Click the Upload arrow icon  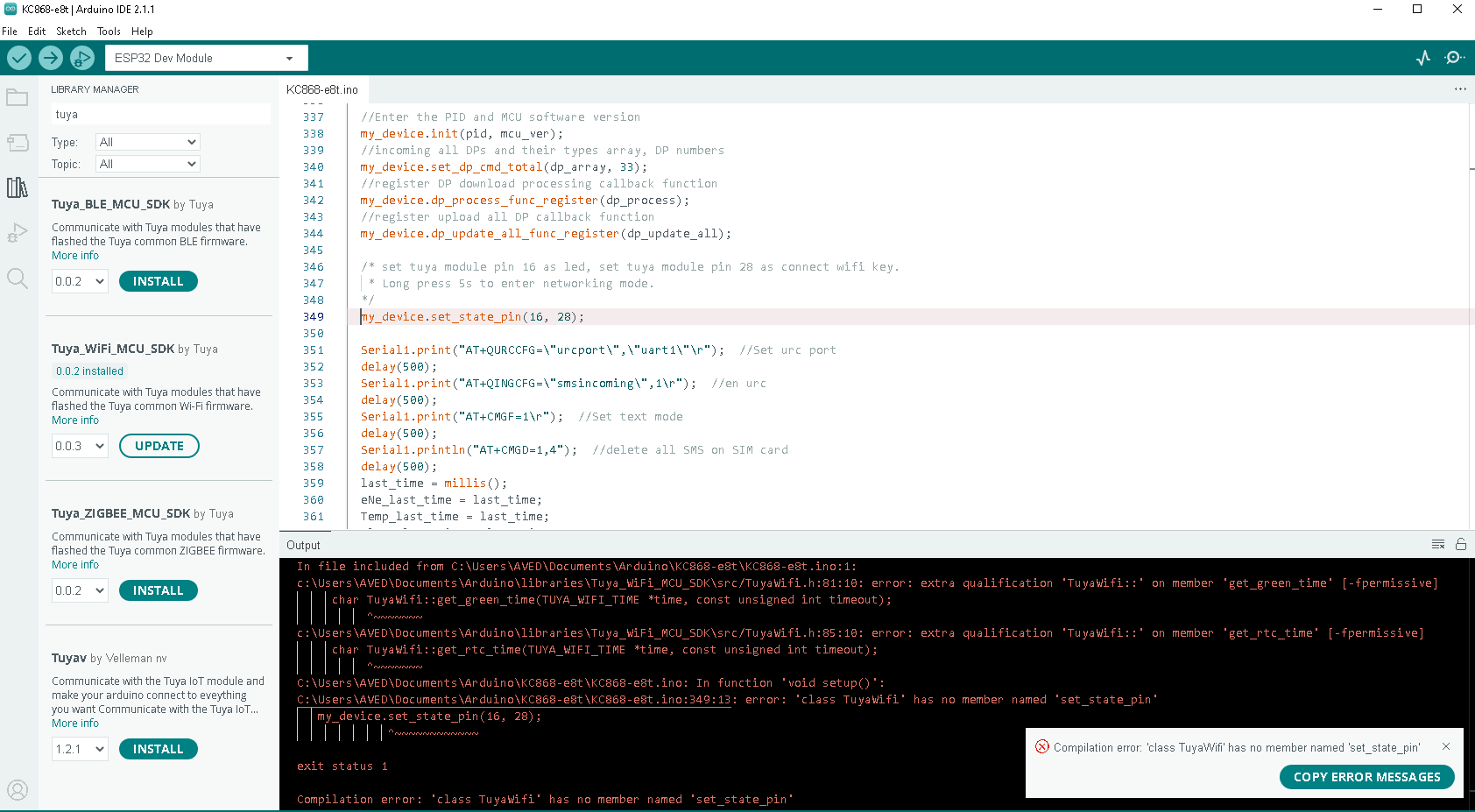[x=51, y=58]
